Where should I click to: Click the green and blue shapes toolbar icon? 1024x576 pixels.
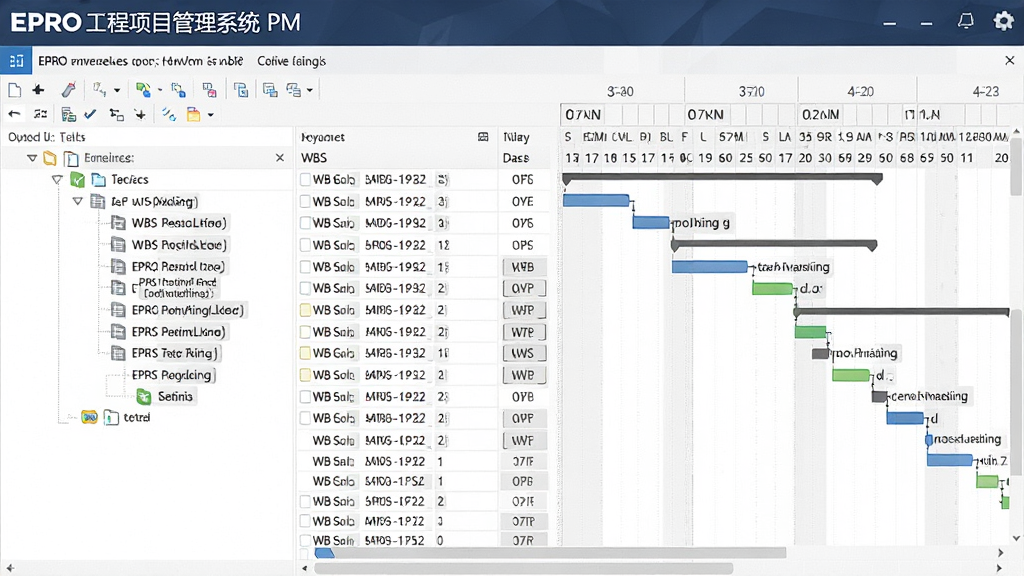click(x=143, y=89)
